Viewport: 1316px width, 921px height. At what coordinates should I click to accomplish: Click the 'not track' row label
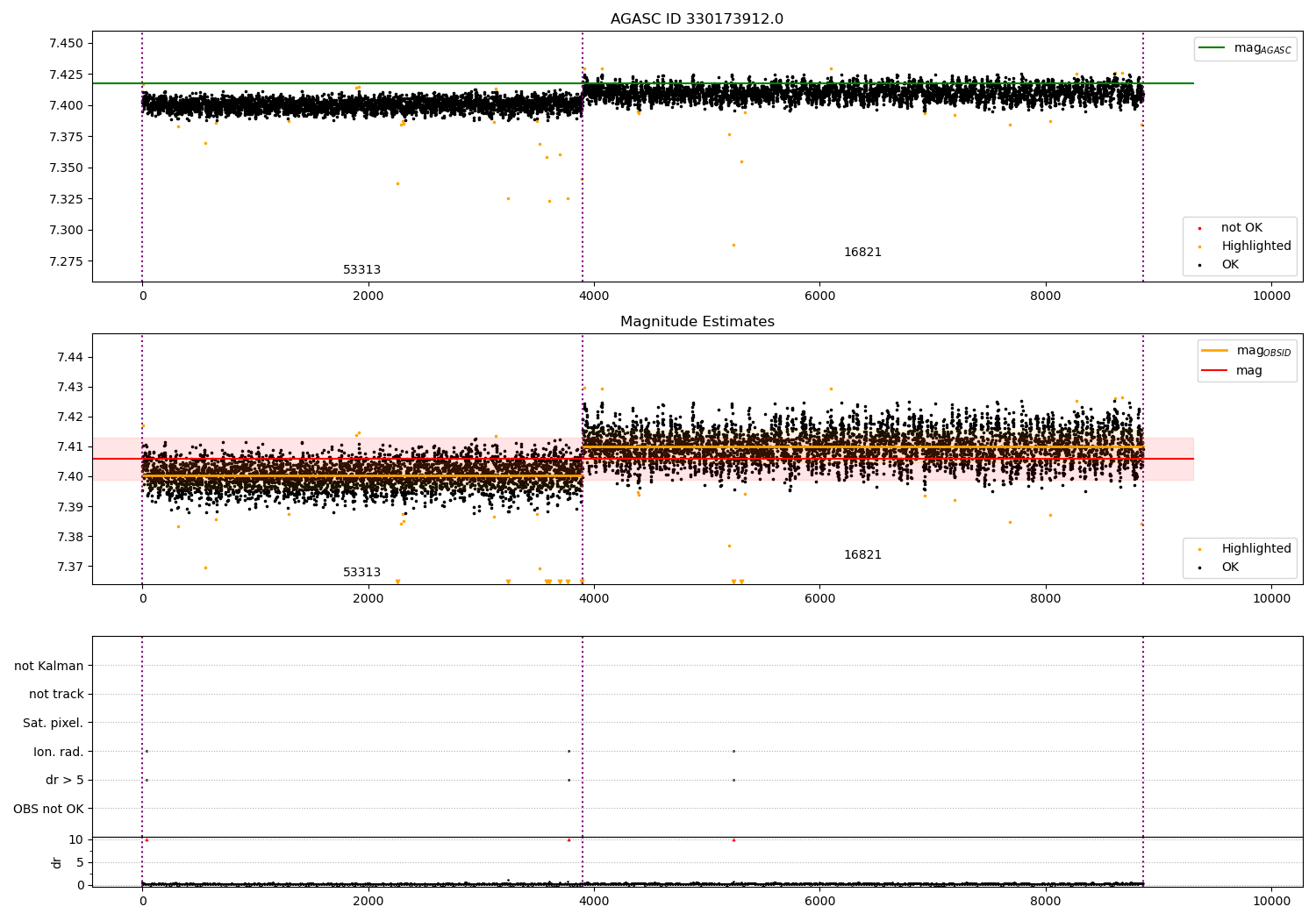56,695
